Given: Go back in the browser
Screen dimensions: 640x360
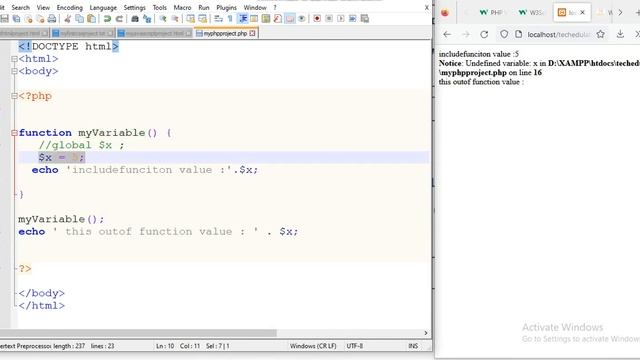Looking at the screenshot, I should click(x=447, y=35).
